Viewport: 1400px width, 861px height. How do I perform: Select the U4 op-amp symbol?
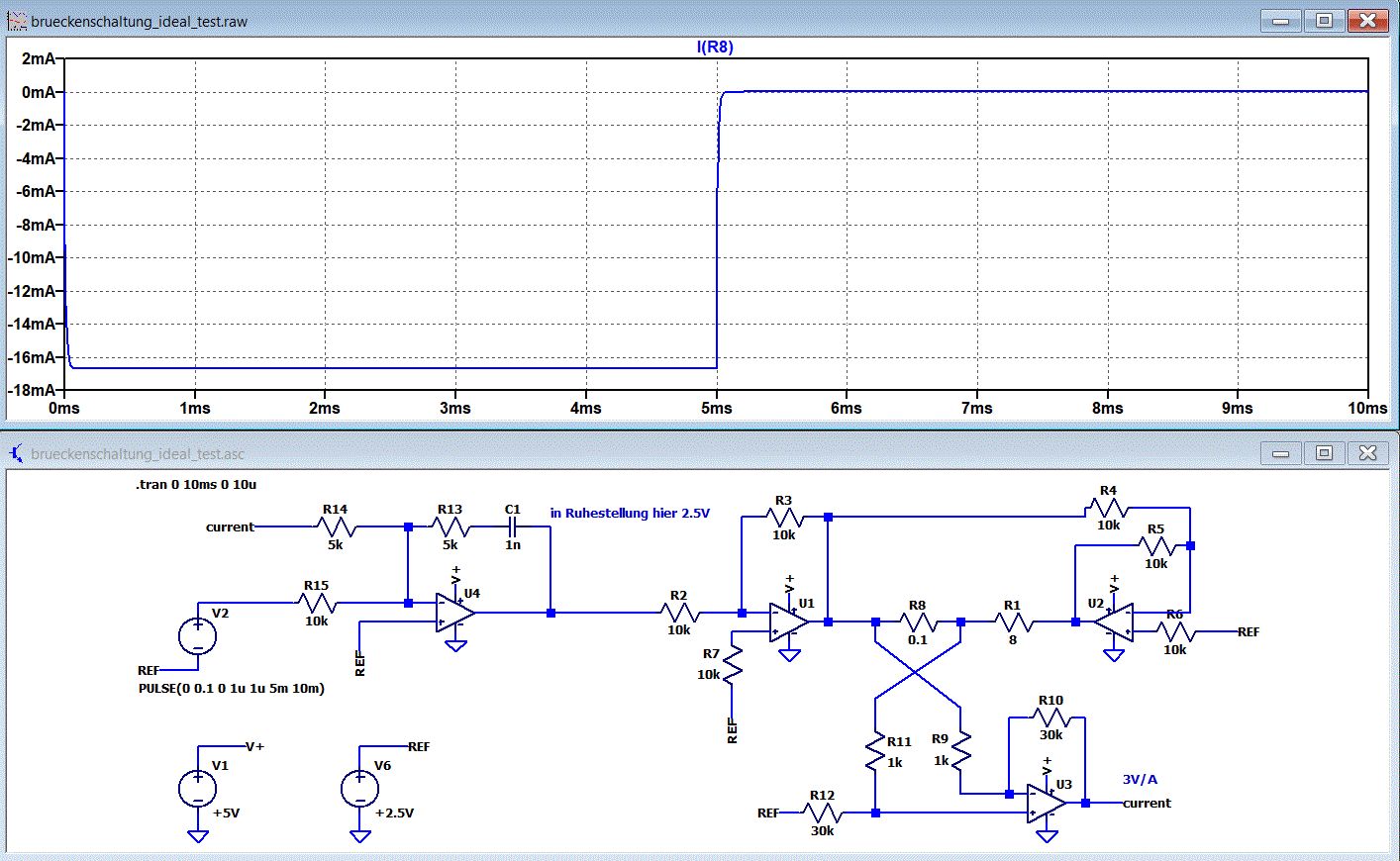coord(453,614)
